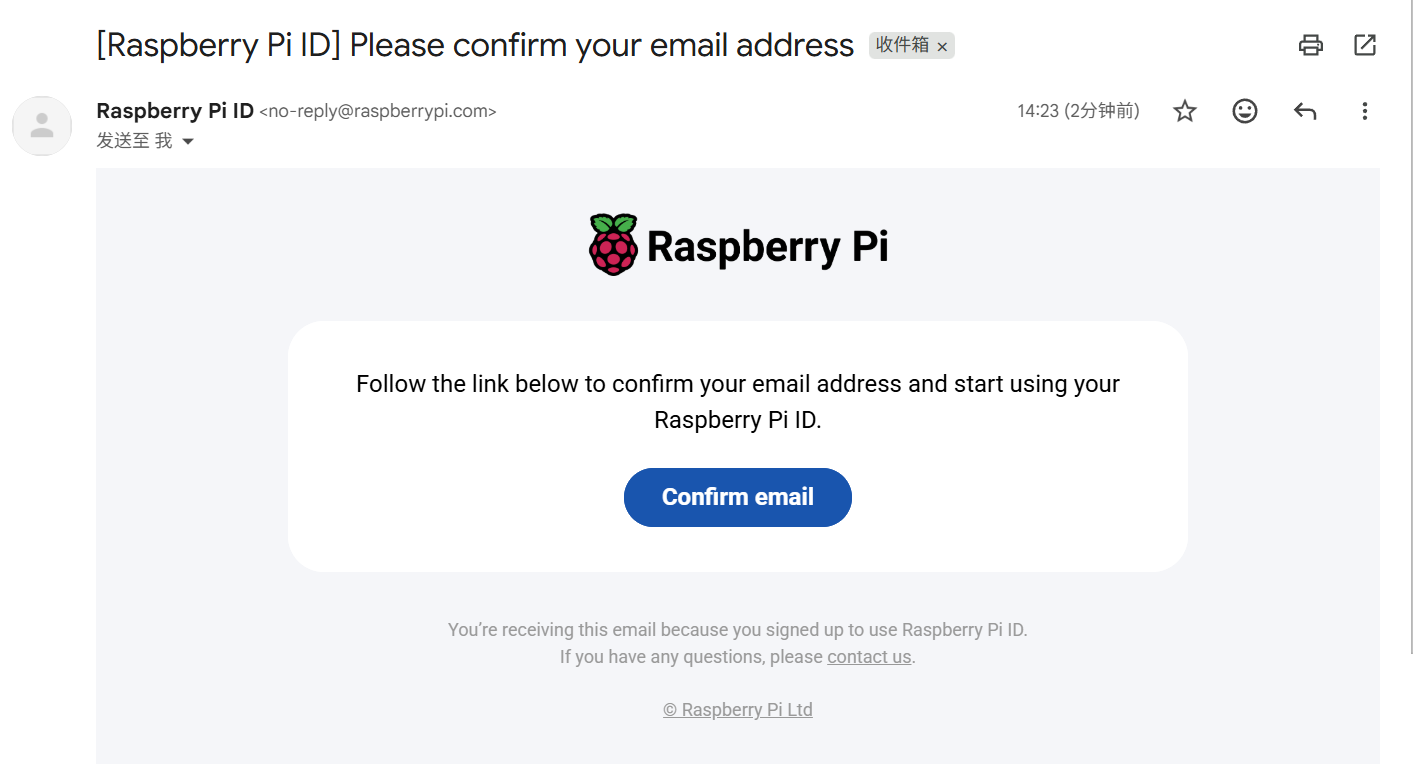Click the sender name Raspberry Pi ID

[175, 111]
